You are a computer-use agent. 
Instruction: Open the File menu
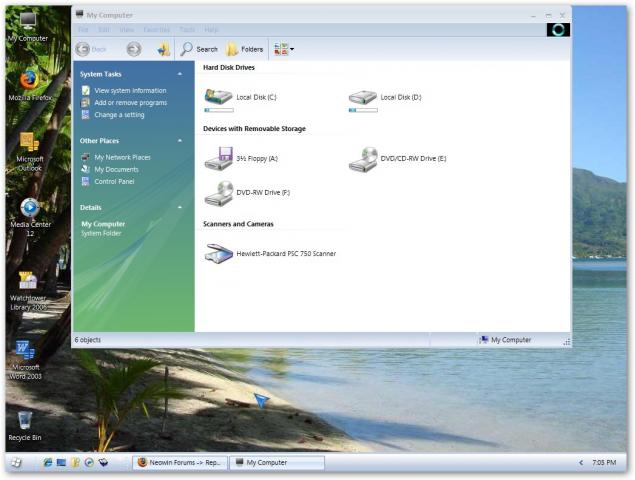[83, 30]
